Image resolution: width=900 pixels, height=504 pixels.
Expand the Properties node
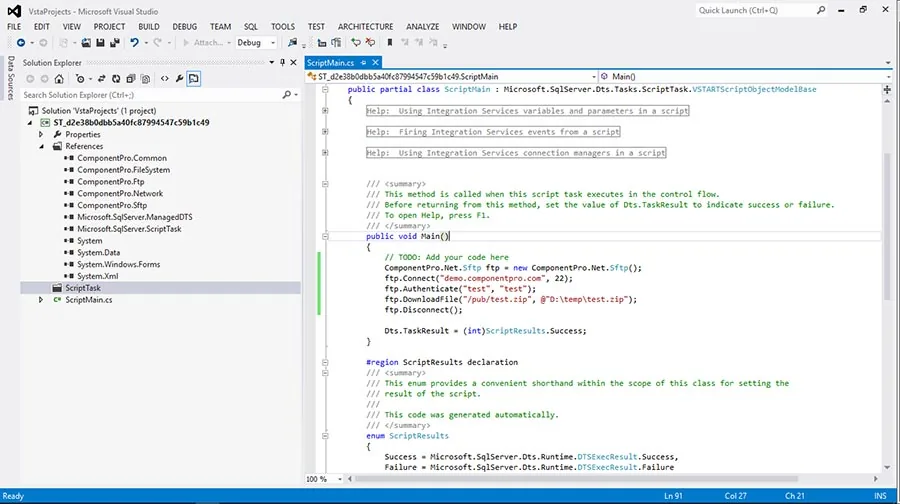tap(41, 134)
